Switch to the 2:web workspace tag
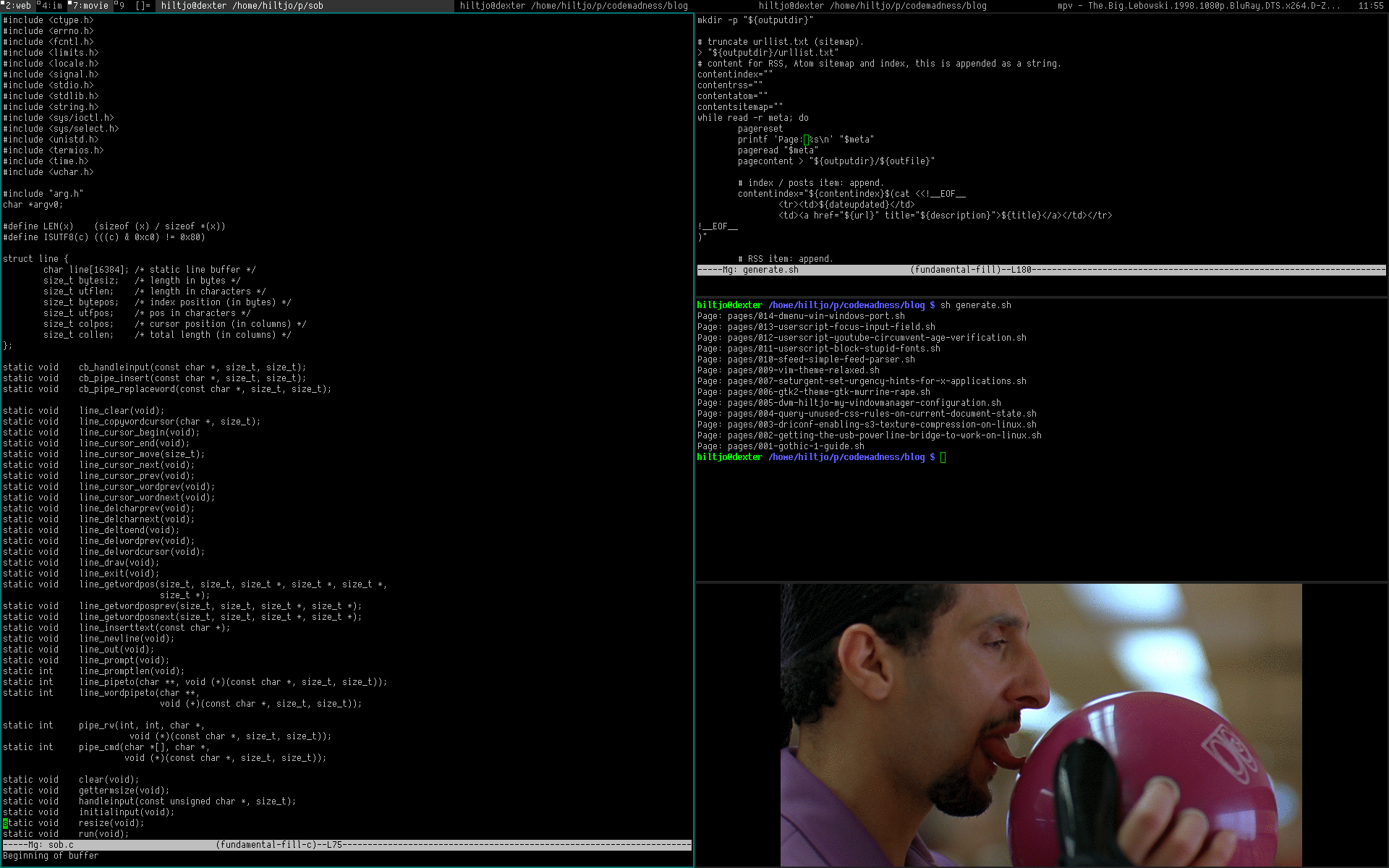1389x868 pixels. click(17, 6)
